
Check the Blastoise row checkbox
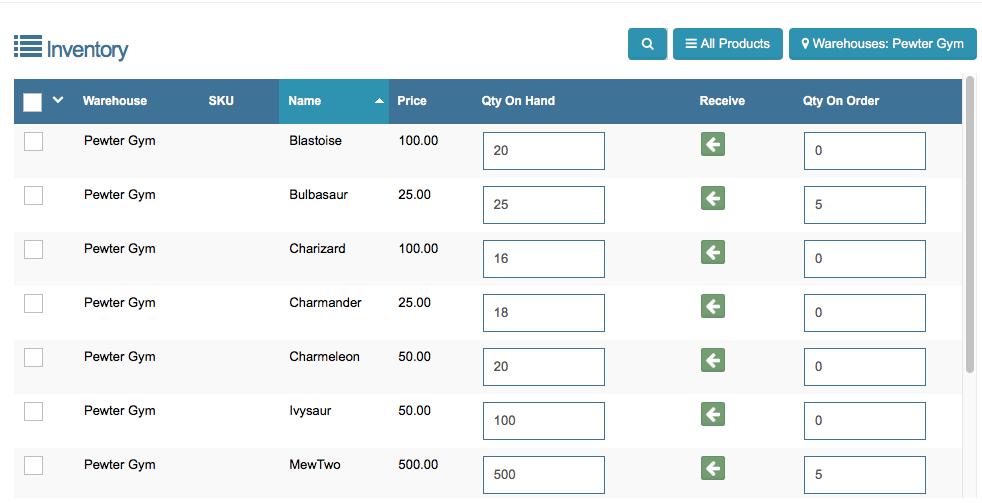tap(33, 141)
